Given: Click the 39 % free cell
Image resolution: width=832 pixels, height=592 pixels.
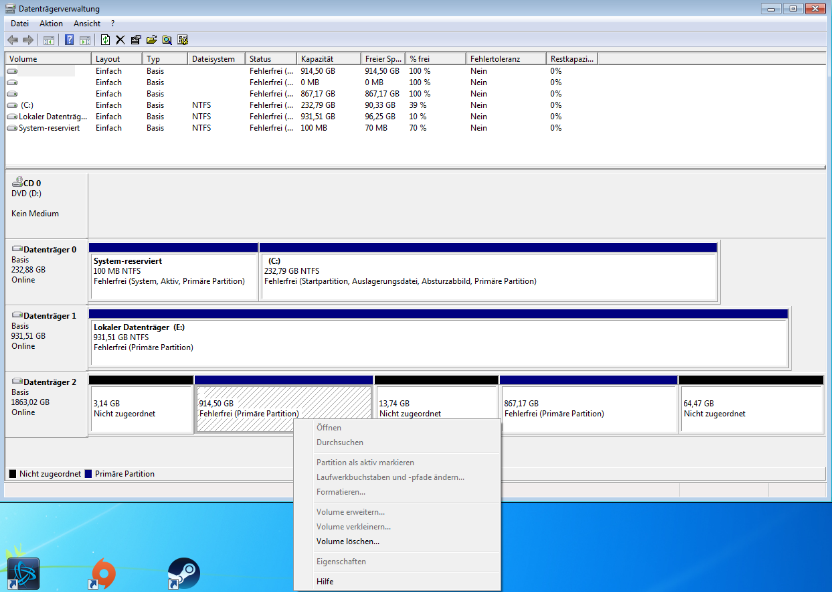Looking at the screenshot, I should point(418,105).
